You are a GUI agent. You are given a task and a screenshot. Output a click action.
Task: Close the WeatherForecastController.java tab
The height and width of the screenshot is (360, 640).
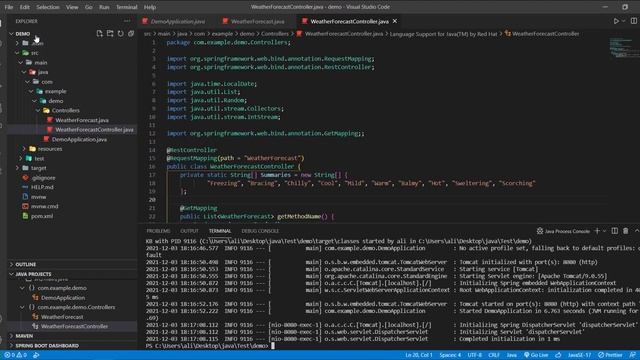click(395, 21)
